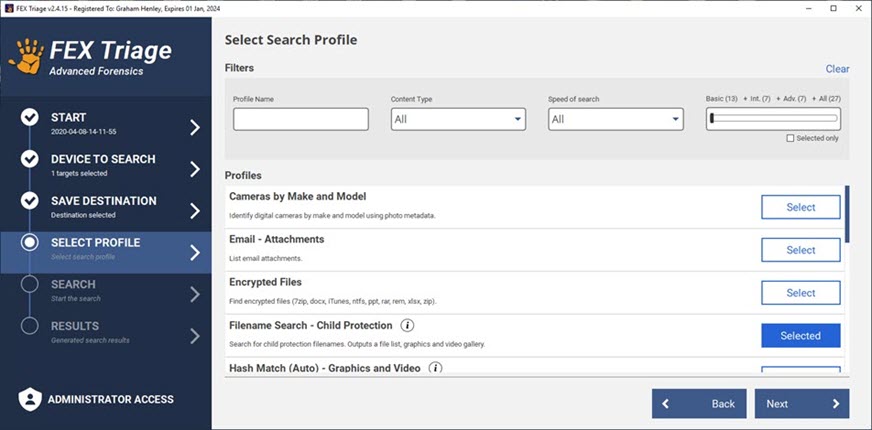Click the Profile Name input field

pos(300,119)
